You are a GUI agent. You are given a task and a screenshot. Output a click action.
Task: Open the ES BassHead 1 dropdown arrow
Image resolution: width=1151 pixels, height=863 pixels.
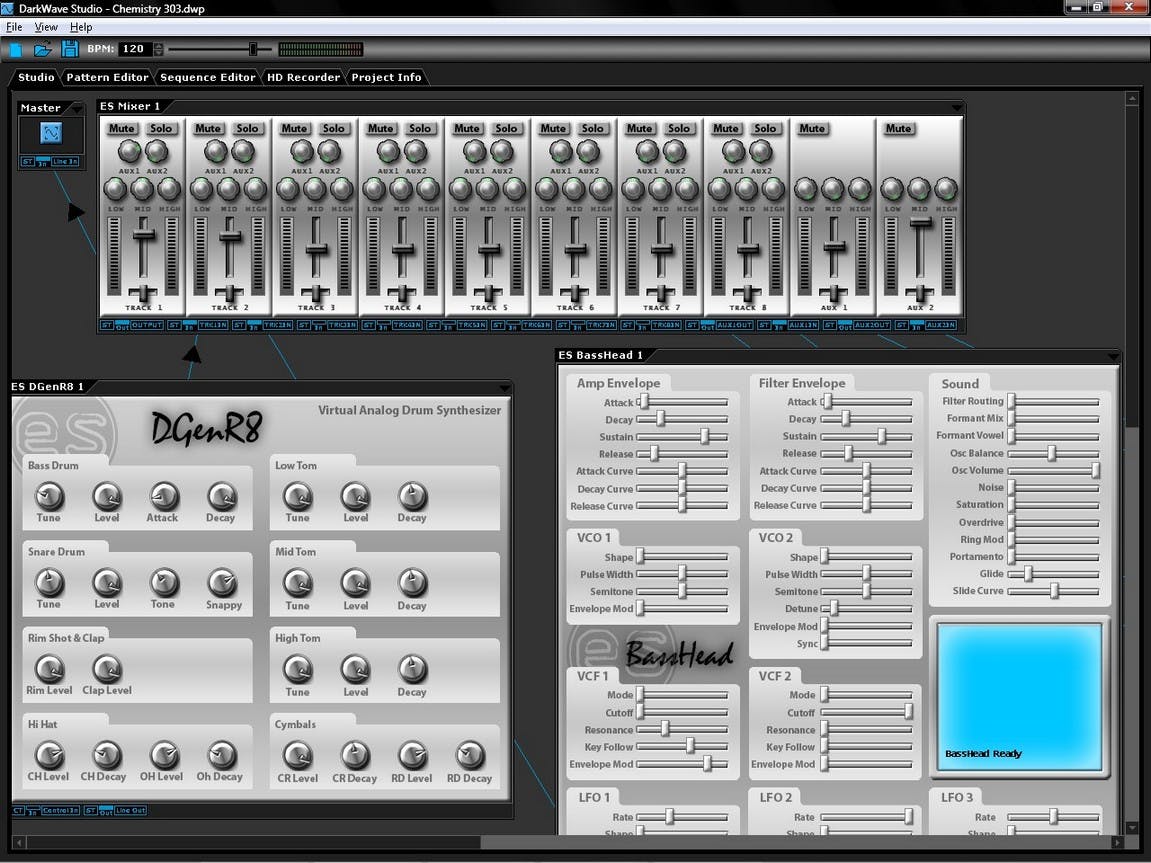[1114, 356]
